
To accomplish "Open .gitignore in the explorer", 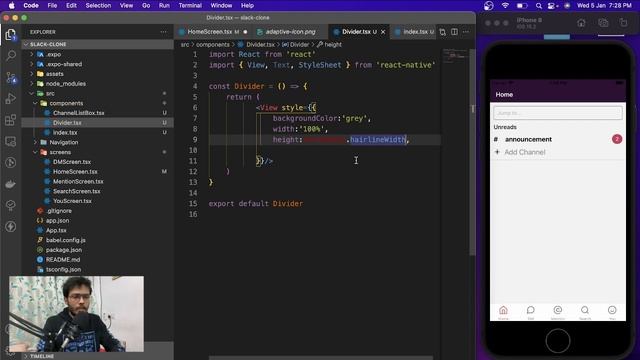I will click(x=59, y=211).
